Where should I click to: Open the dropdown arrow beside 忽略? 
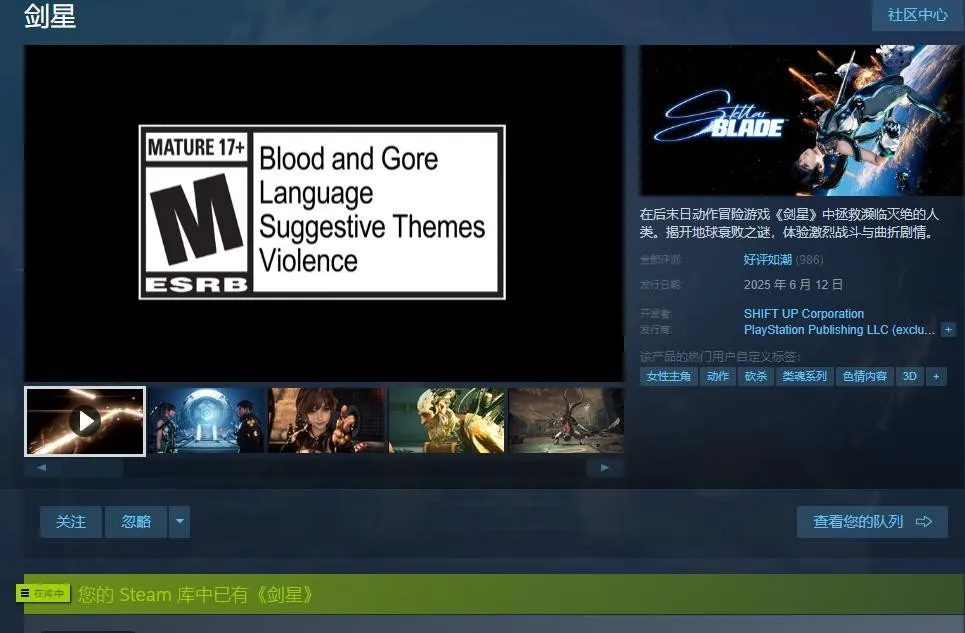click(x=179, y=521)
